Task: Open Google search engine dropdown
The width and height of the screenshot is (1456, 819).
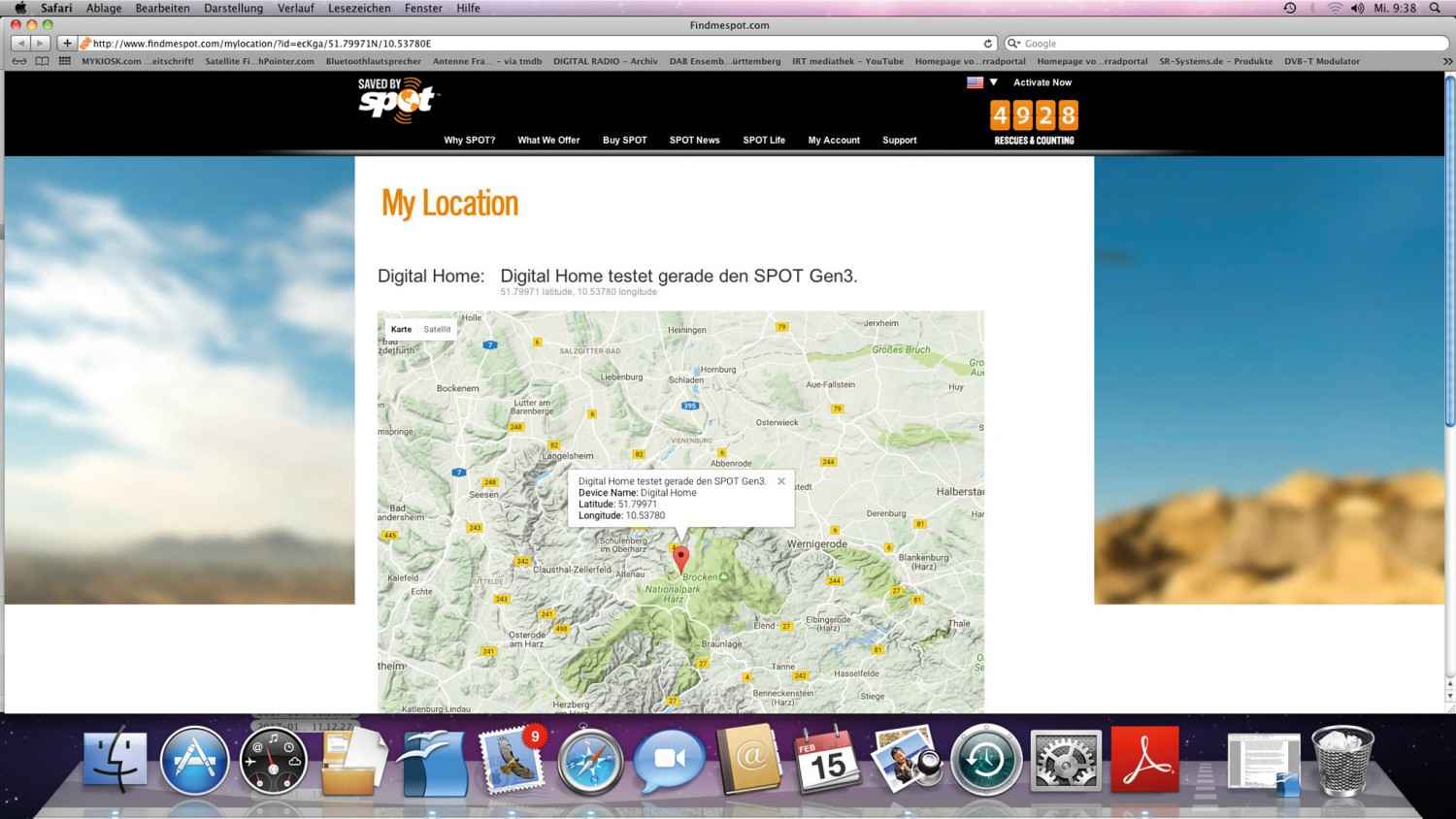Action: pos(1014,44)
